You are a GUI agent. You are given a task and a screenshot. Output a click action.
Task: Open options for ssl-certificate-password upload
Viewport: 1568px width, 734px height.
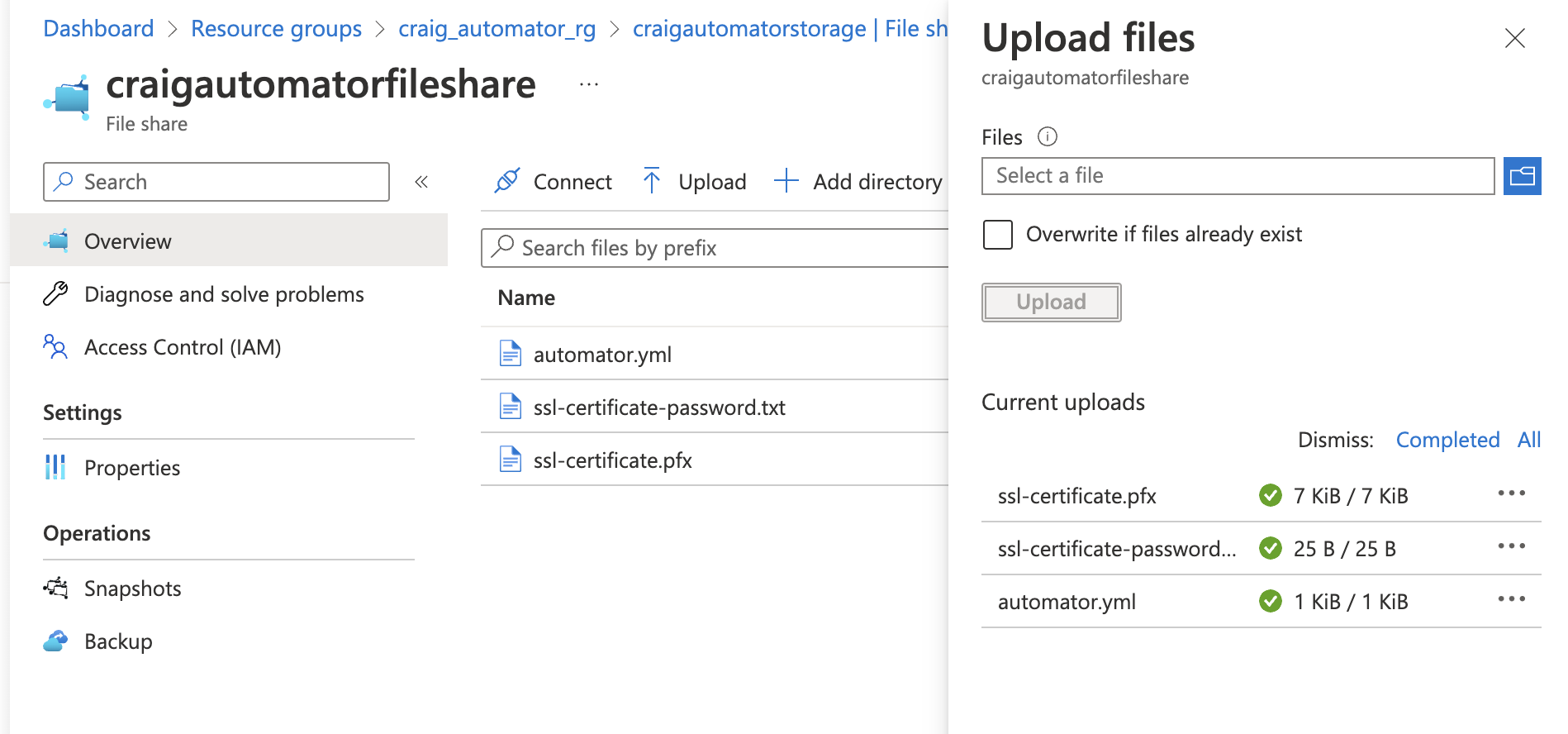click(x=1511, y=546)
